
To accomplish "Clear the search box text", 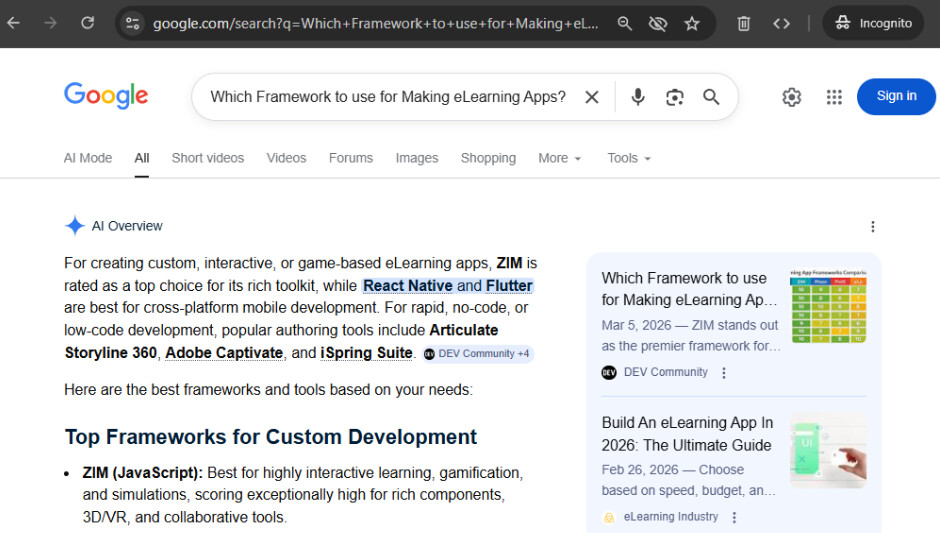I will click(592, 97).
